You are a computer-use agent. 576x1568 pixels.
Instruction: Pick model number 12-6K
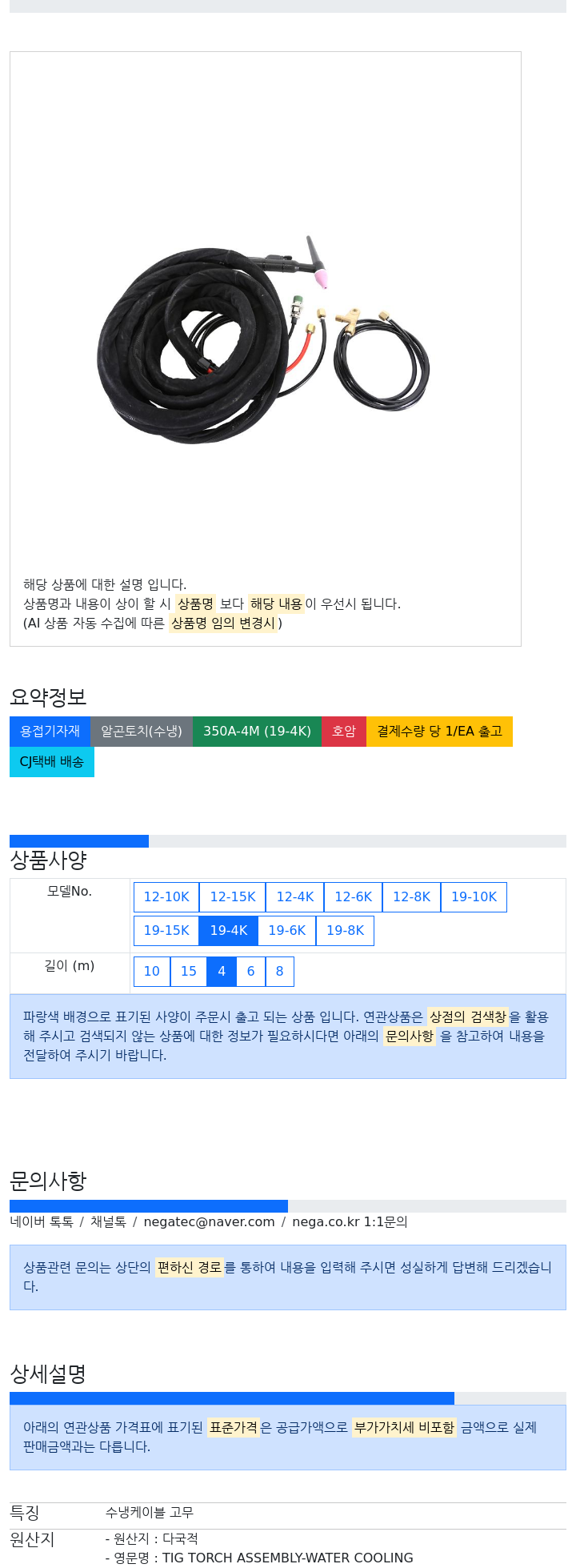pyautogui.click(x=354, y=897)
